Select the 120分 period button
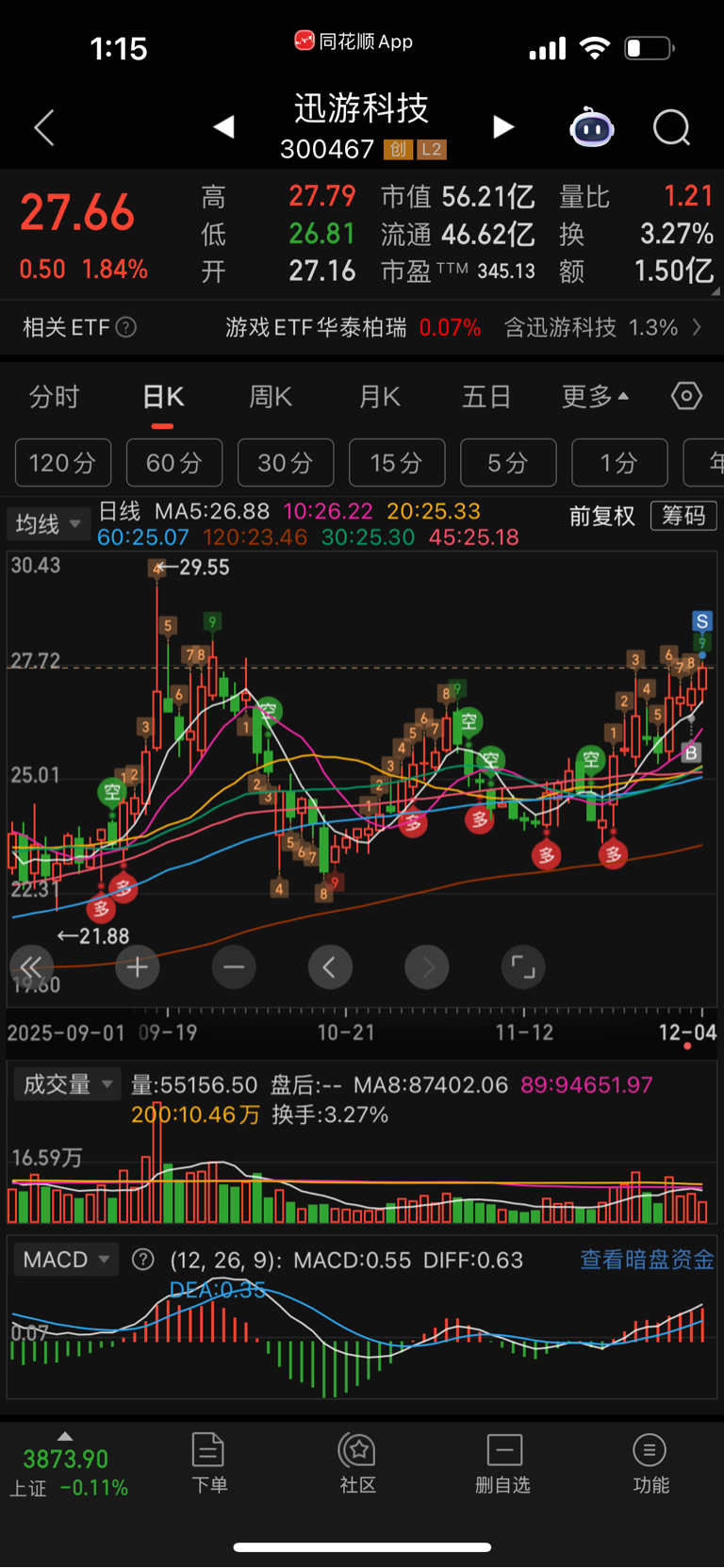Viewport: 724px width, 1568px height. (x=63, y=463)
